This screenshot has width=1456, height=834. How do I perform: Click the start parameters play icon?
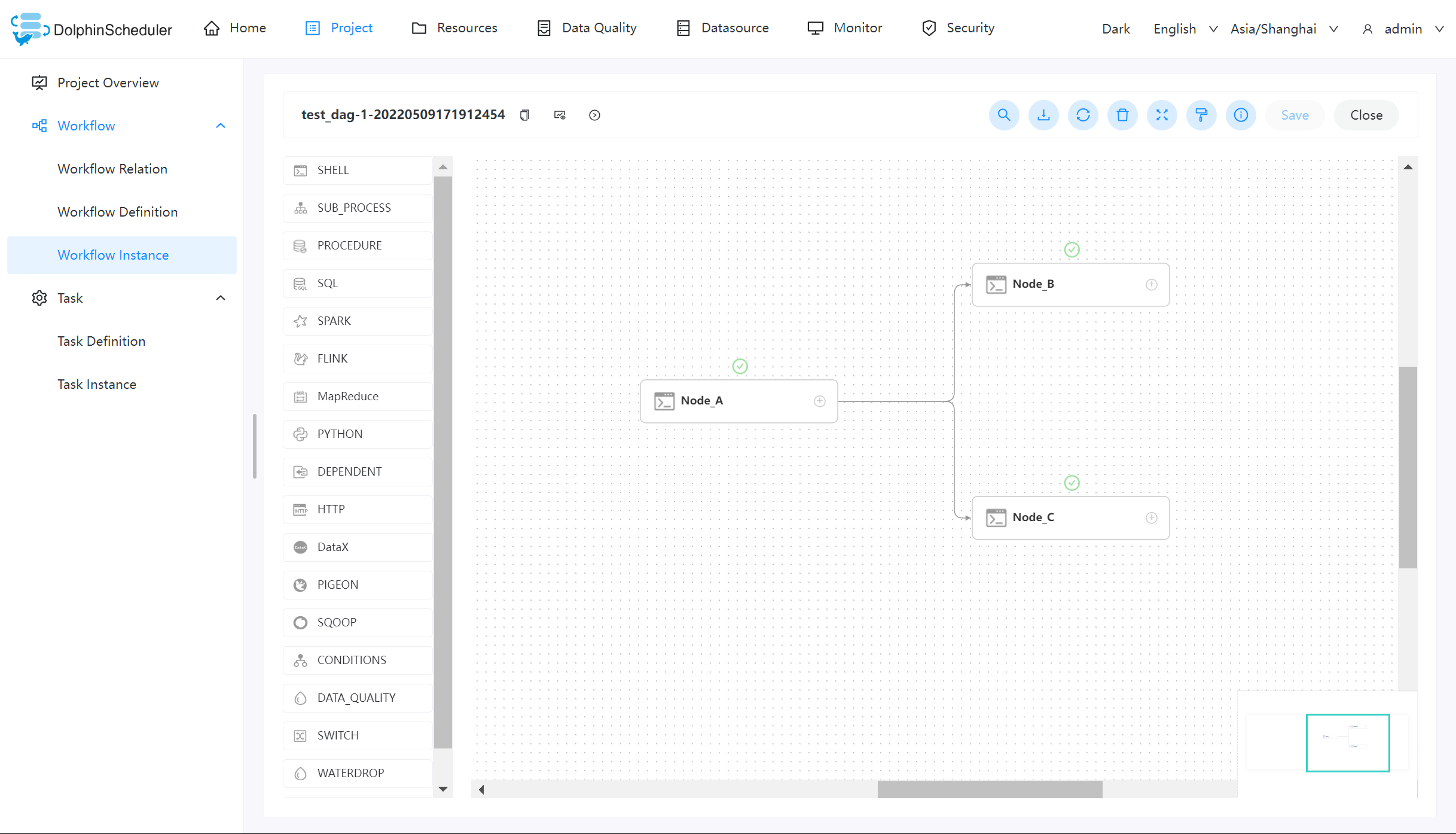pos(594,115)
